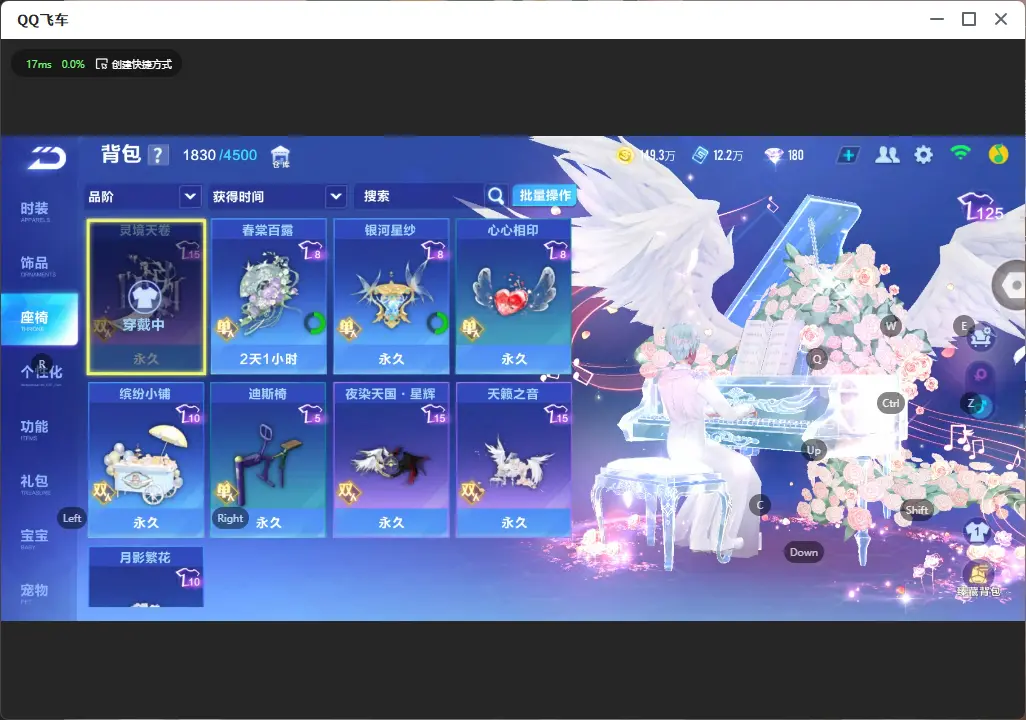This screenshot has width=1026, height=720.
Task: Click the diamond currency icon
Action: pos(774,156)
